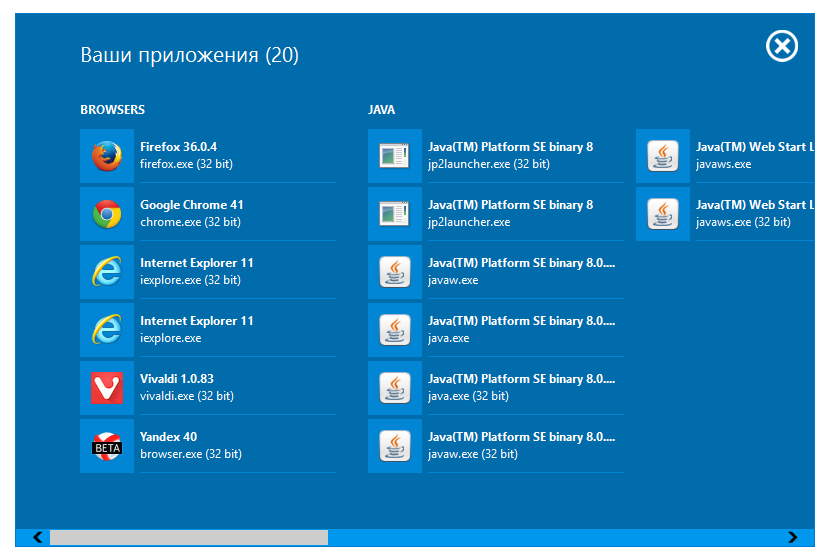Viewport: 832px width, 560px height.
Task: Click the JAVA category header
Action: [381, 110]
